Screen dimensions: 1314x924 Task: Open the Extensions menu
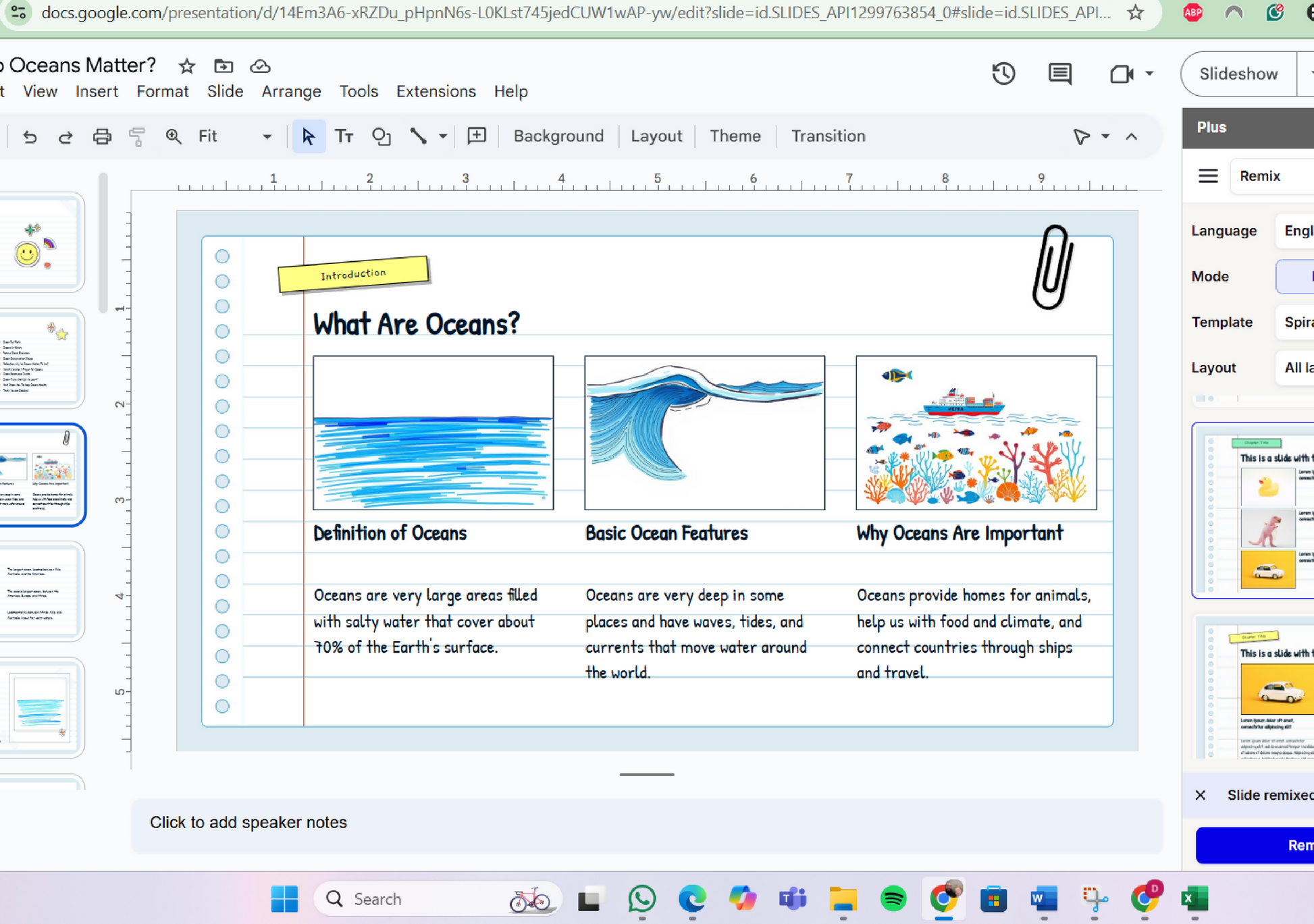pyautogui.click(x=436, y=91)
